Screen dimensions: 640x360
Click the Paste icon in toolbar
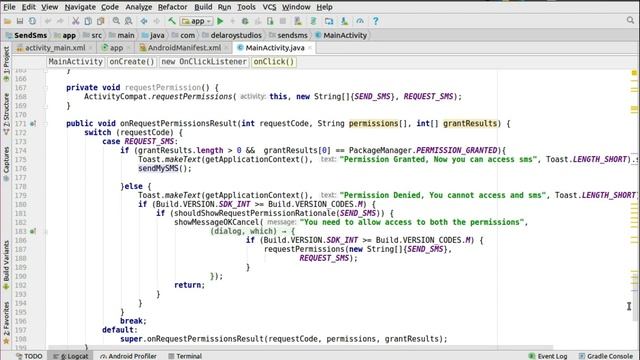100,21
